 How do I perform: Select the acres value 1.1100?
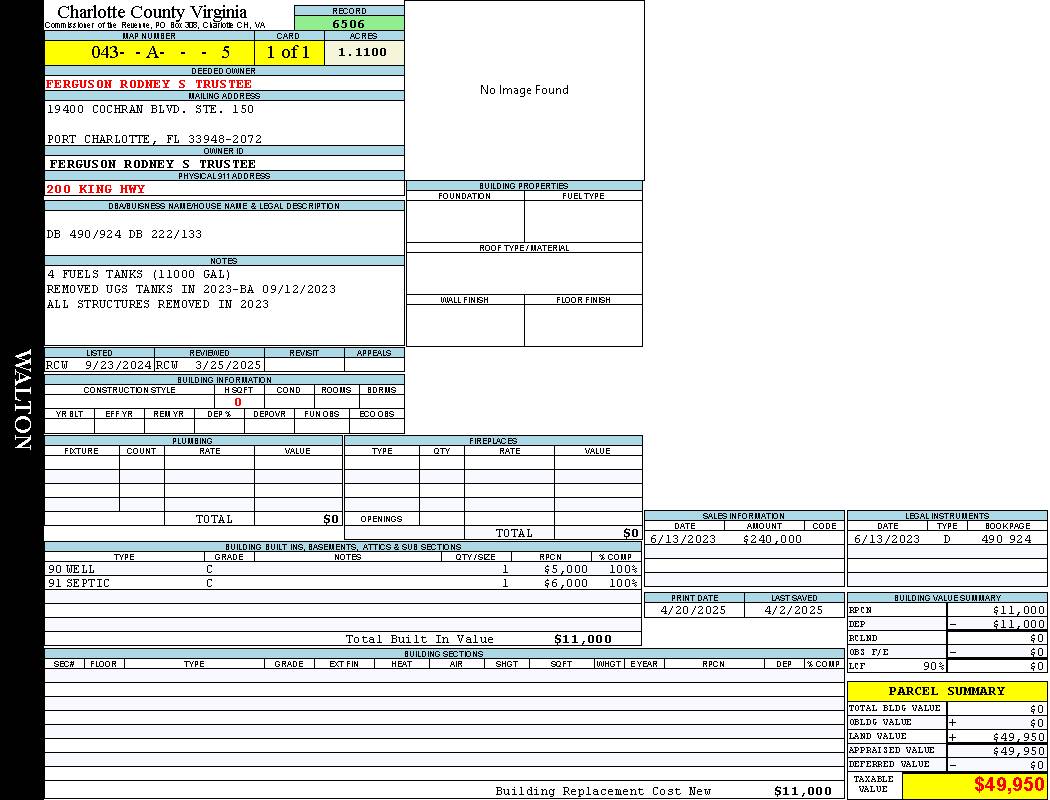pos(363,52)
